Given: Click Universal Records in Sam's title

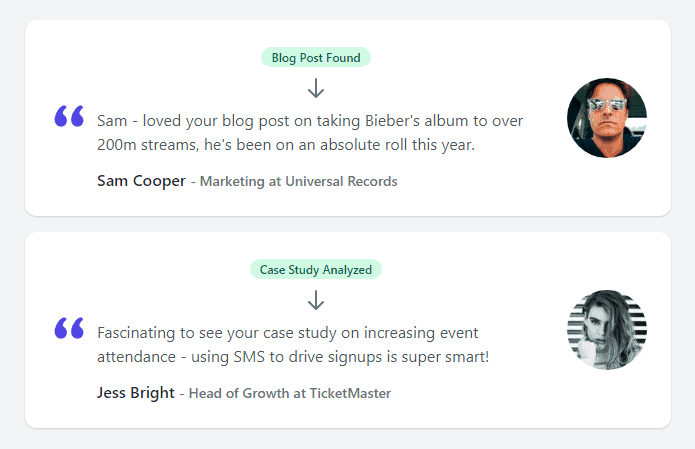Looking at the screenshot, I should point(341,181).
